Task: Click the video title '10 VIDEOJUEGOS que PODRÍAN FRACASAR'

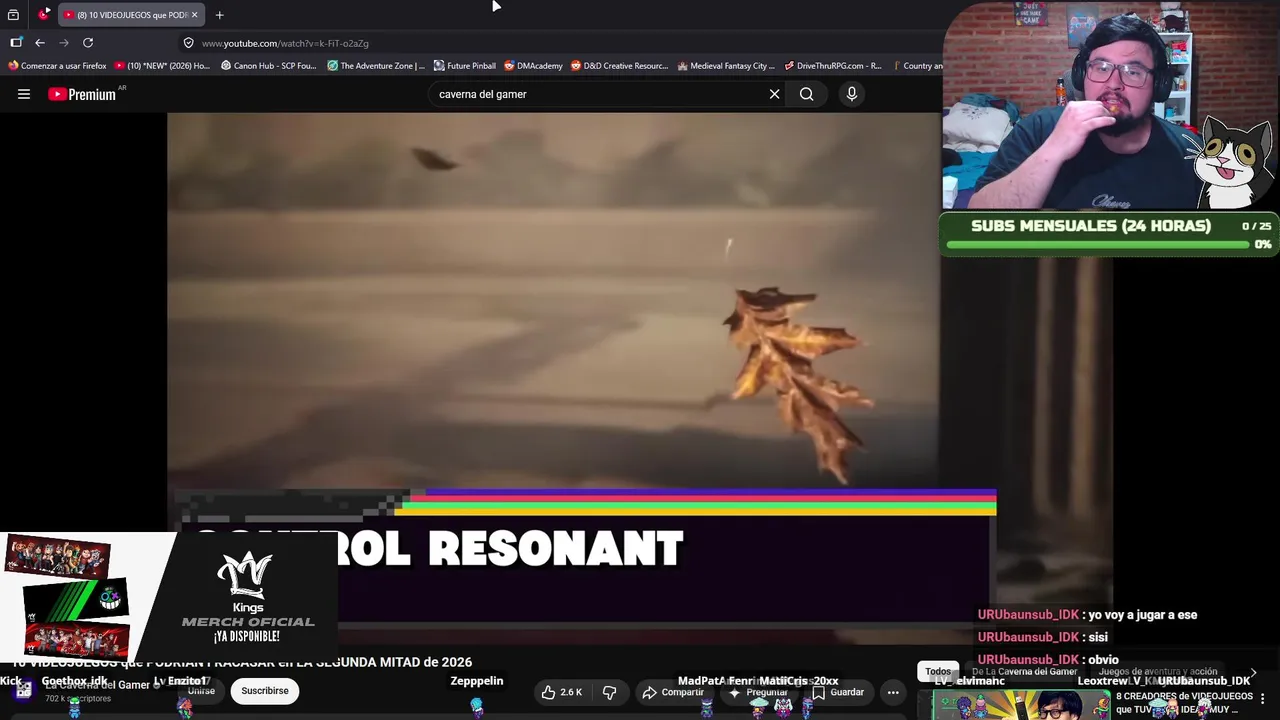Action: coord(242,662)
